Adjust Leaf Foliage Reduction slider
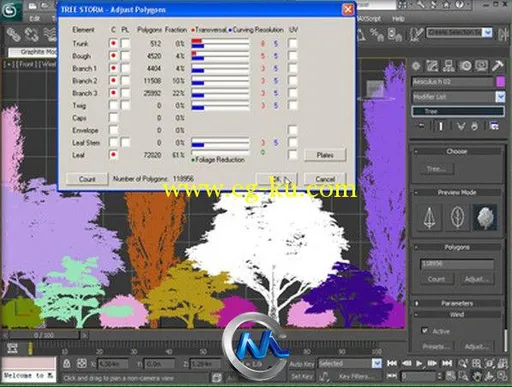The width and height of the screenshot is (512, 387). (220, 153)
